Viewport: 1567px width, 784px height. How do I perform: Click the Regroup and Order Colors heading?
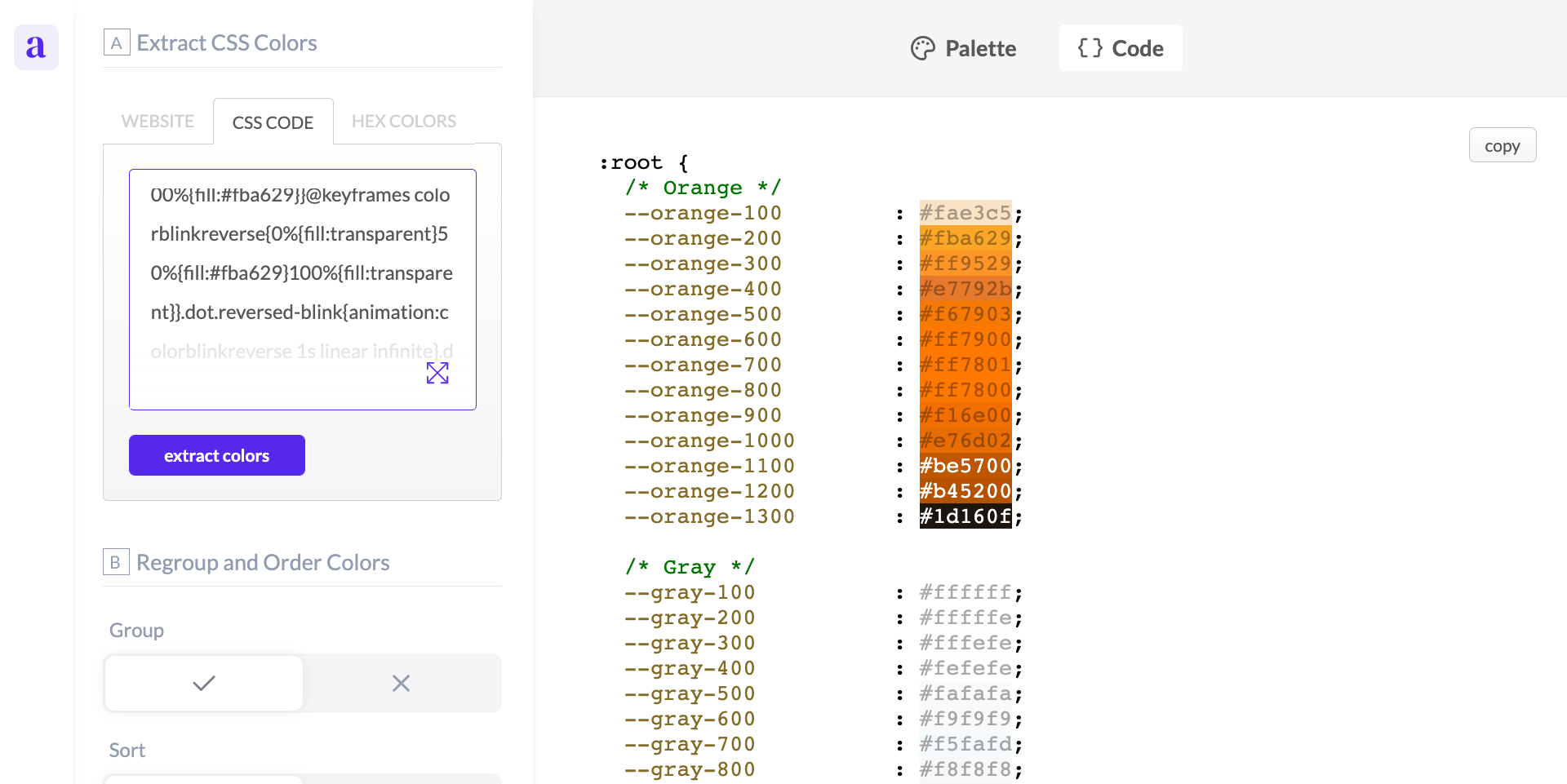click(263, 562)
